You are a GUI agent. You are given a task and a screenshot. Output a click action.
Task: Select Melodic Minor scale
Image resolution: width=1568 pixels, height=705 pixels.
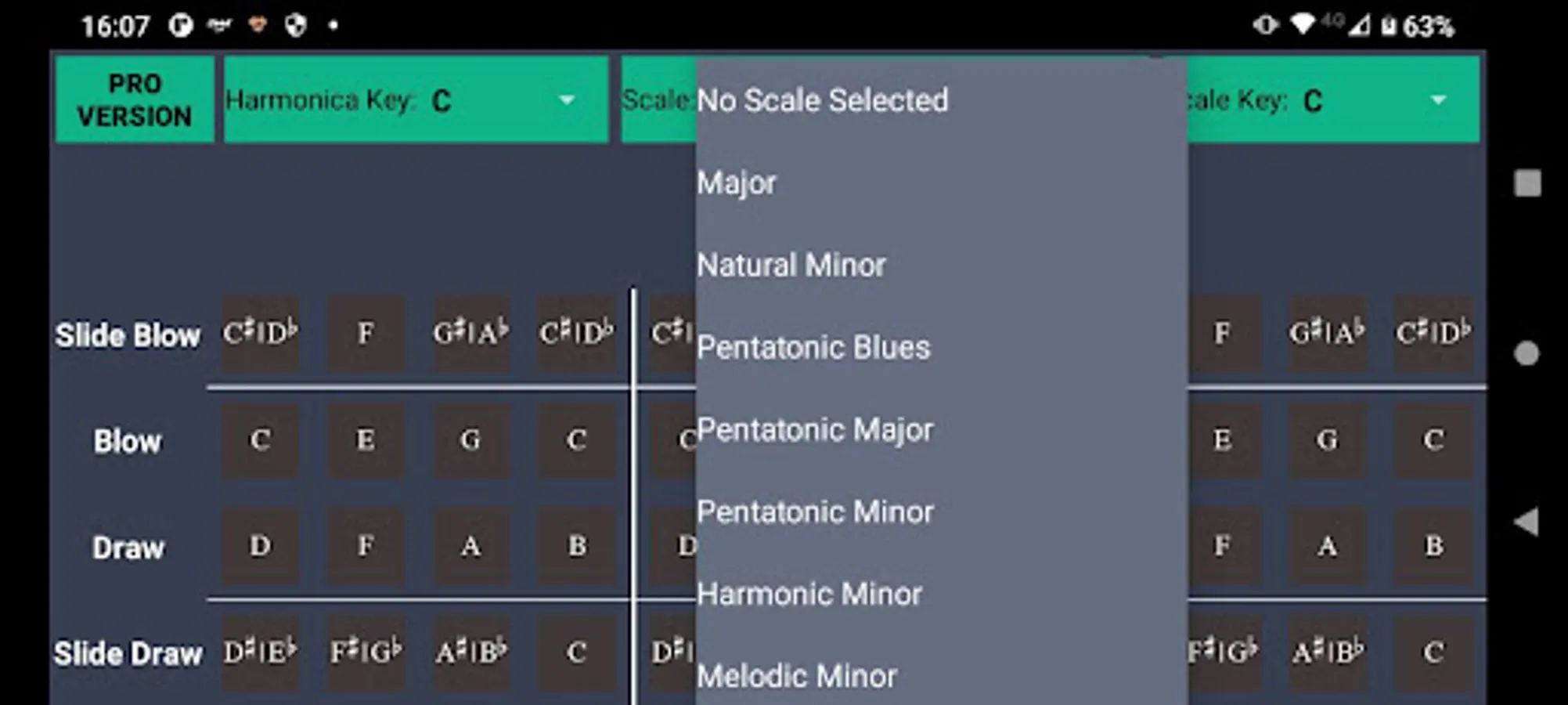coord(797,676)
